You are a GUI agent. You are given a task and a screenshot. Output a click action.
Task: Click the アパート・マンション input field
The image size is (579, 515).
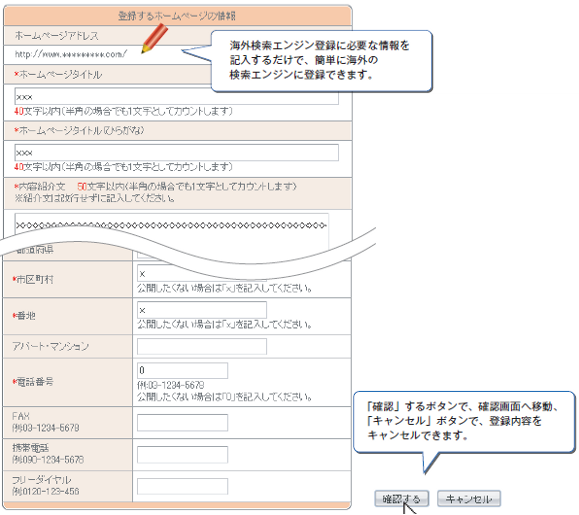(202, 346)
